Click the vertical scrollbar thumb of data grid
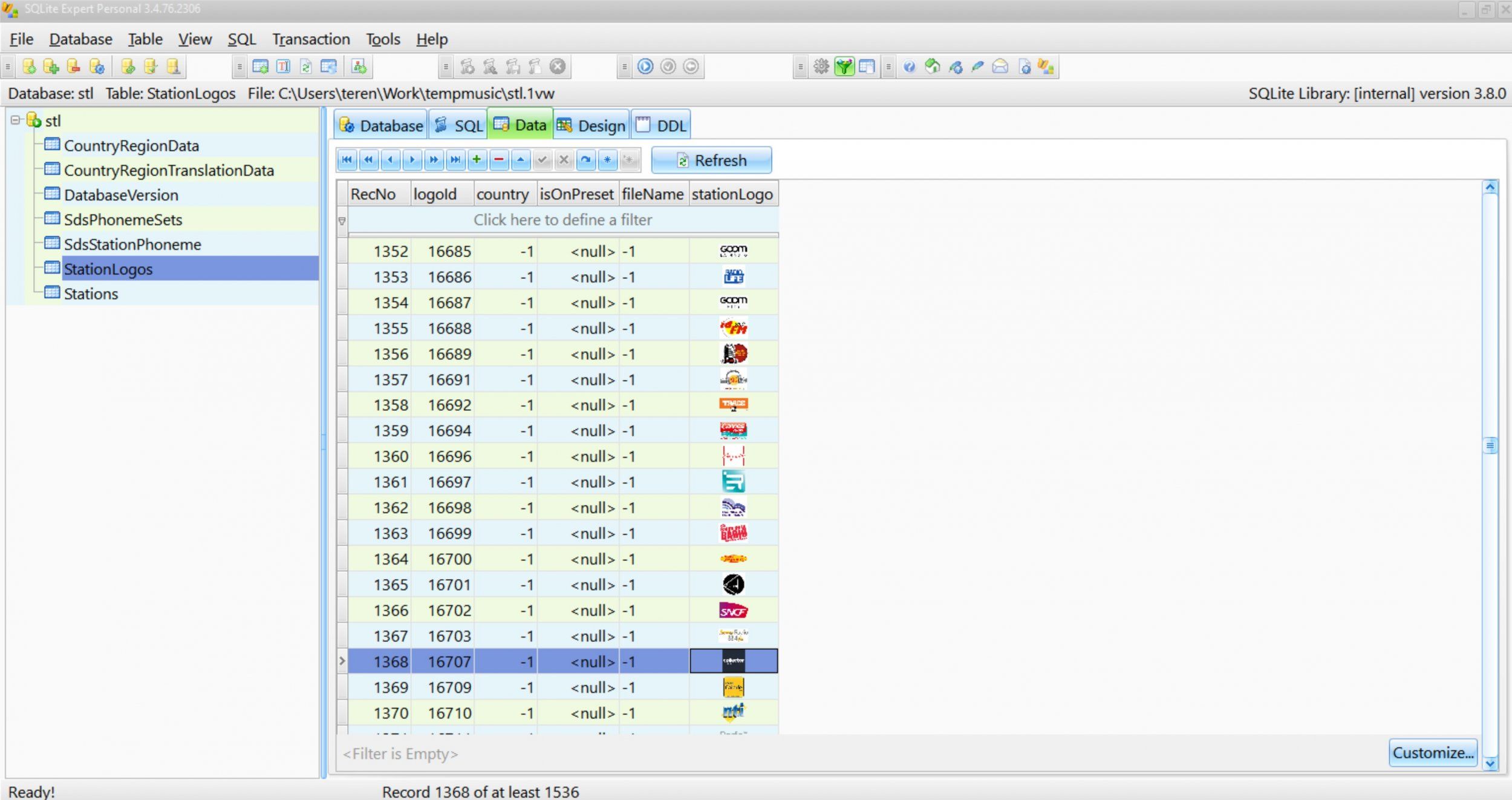Viewport: 1512px width, 800px height. 1490,446
